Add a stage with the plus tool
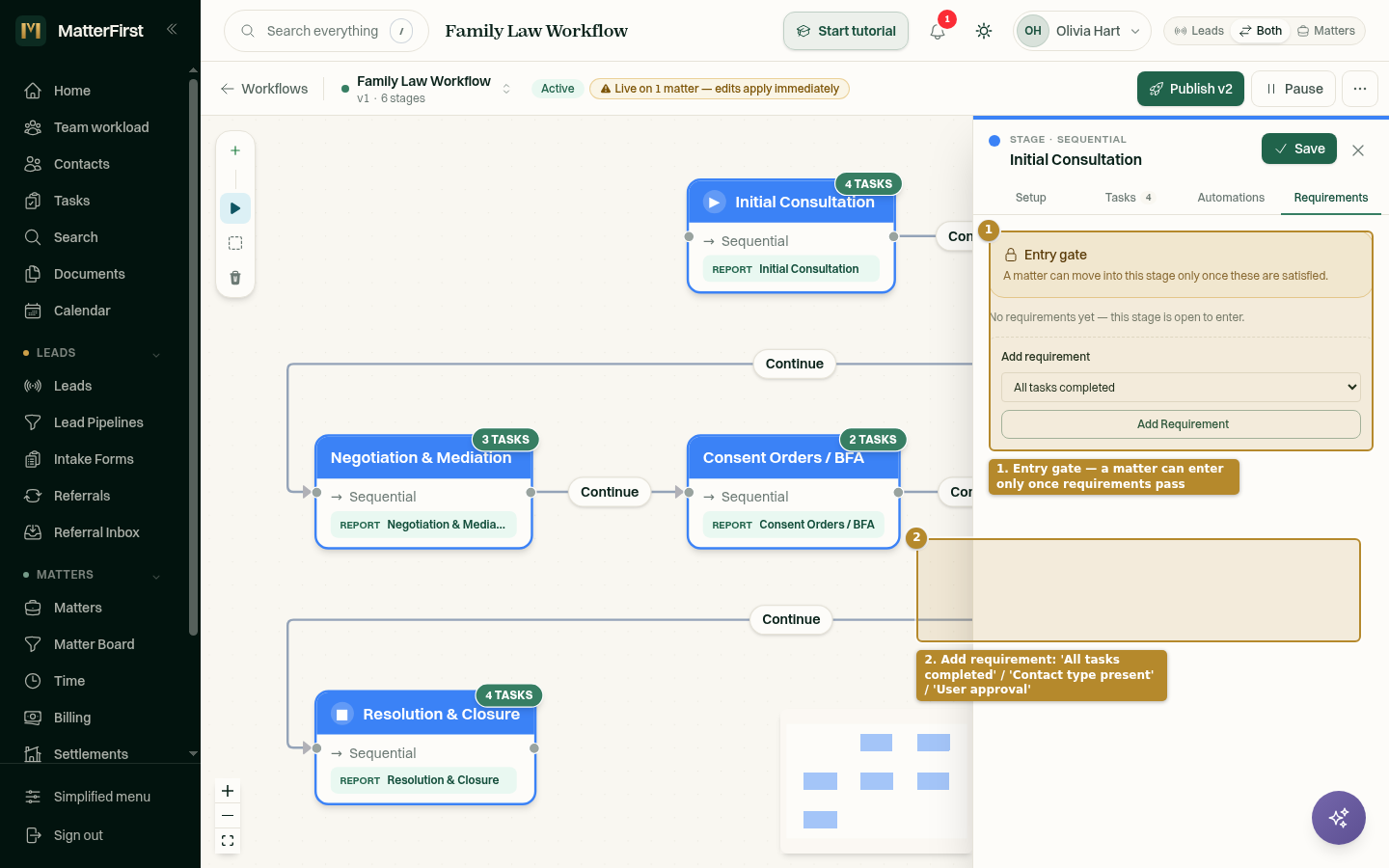This screenshot has height=868, width=1389. point(235,150)
